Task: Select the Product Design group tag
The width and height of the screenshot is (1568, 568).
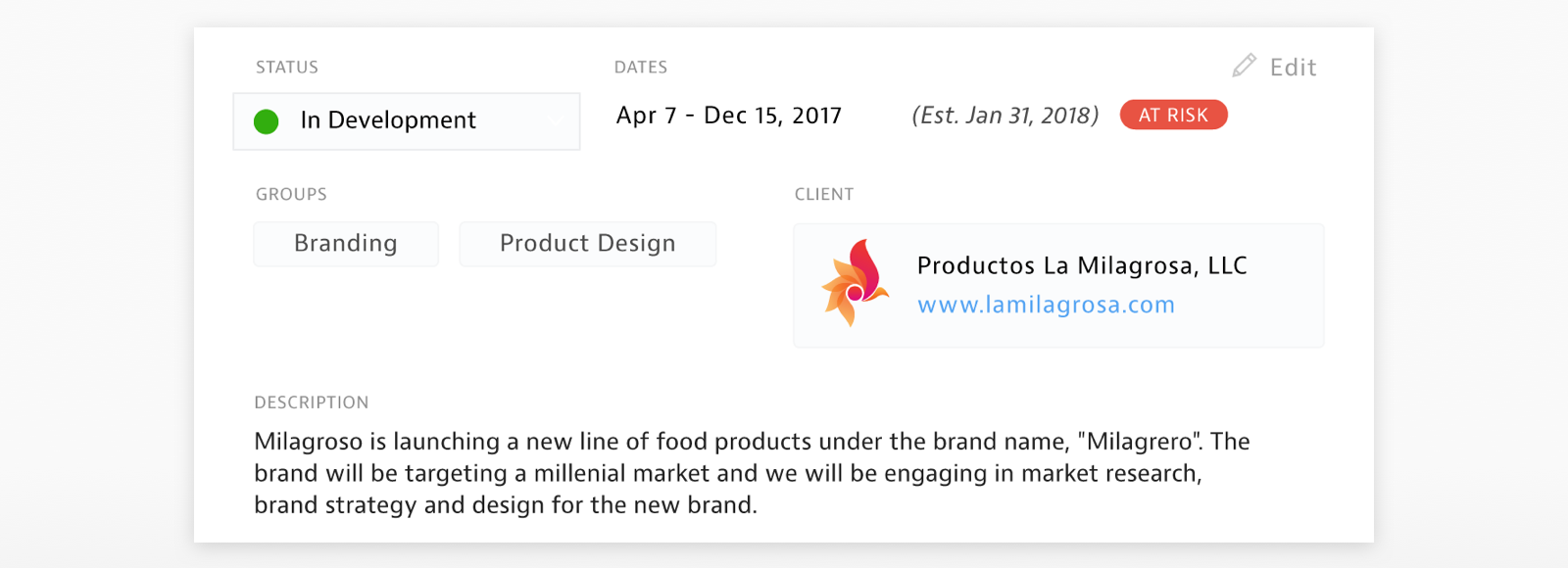Action: 588,244
